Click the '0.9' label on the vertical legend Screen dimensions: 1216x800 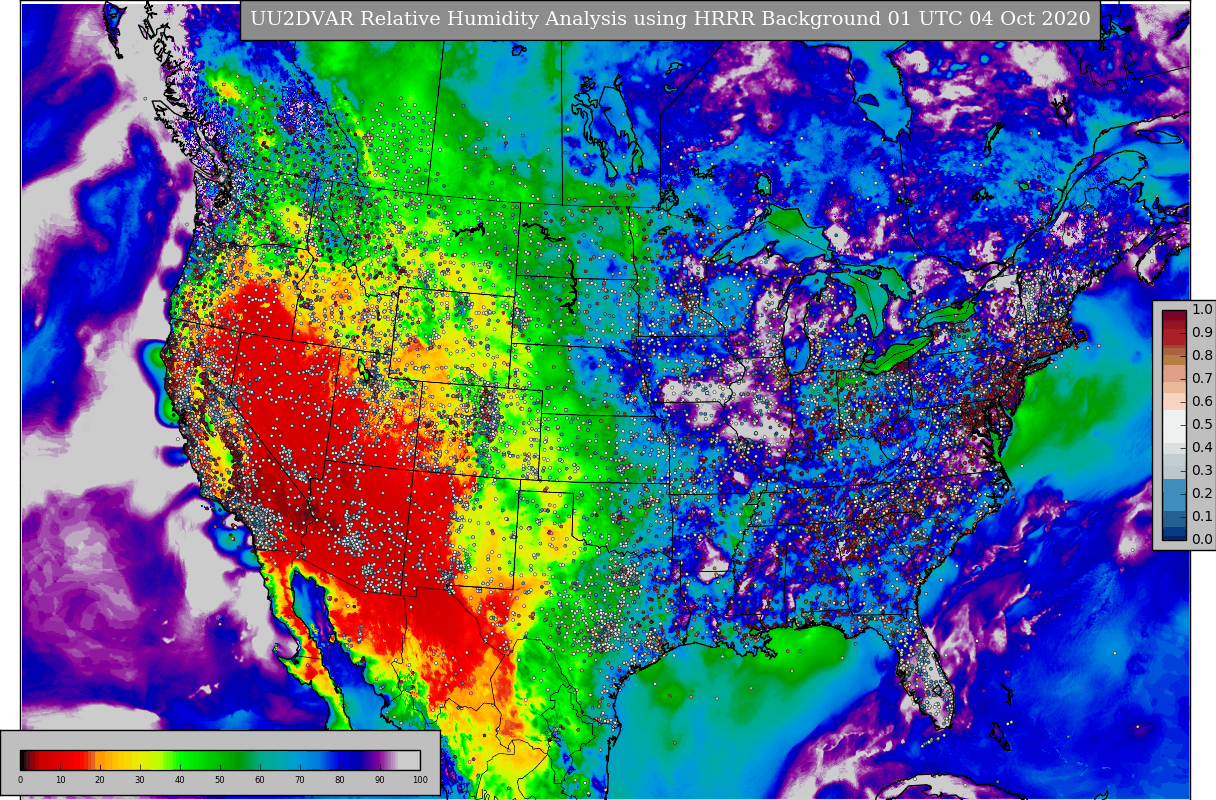(1202, 332)
